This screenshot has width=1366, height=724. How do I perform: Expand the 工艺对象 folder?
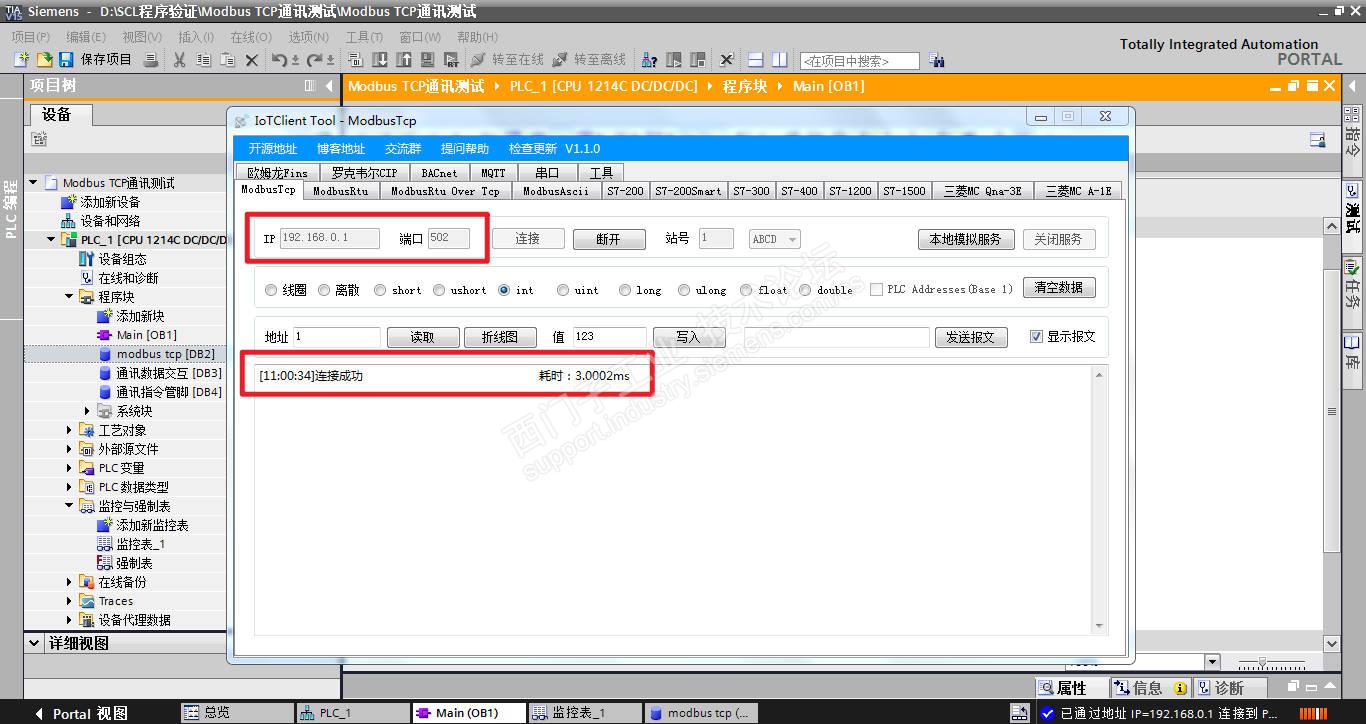tap(69, 430)
